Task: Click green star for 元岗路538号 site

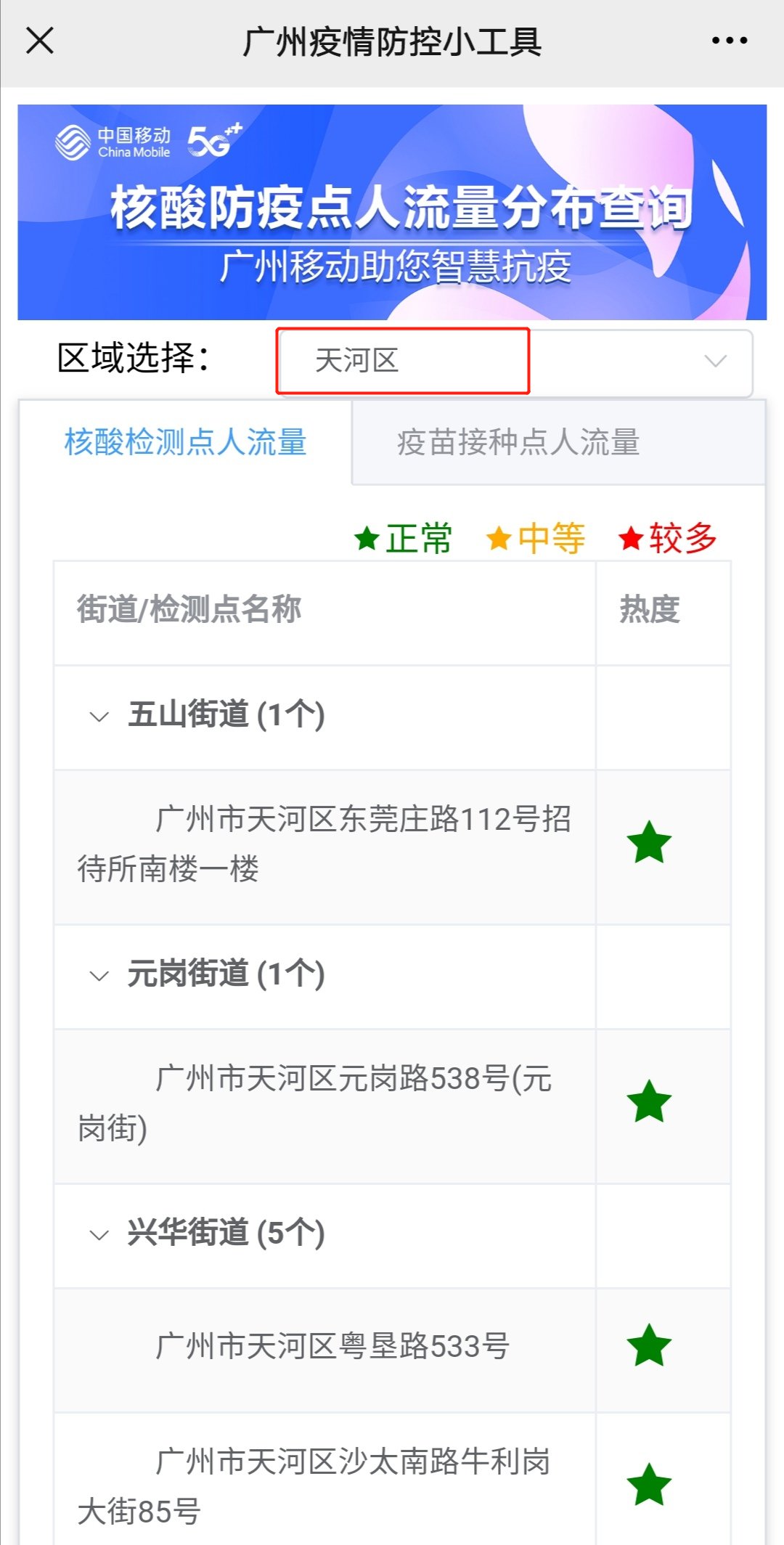Action: coord(649,1102)
